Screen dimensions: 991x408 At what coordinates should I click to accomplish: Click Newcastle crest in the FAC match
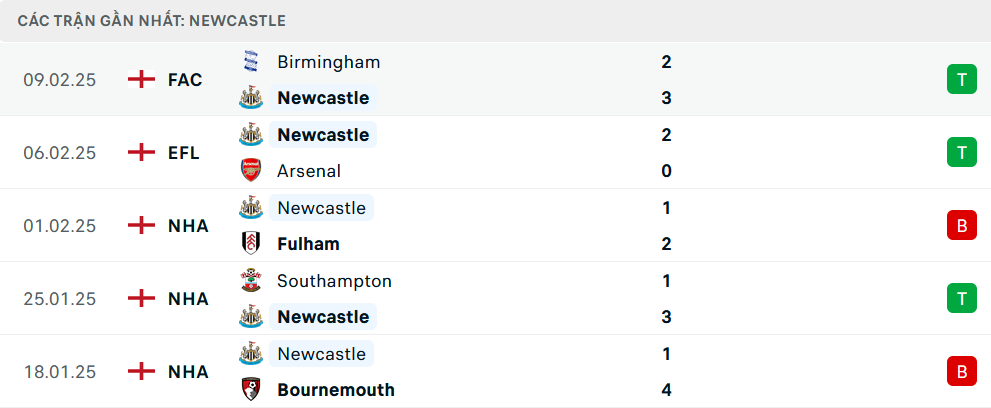250,98
